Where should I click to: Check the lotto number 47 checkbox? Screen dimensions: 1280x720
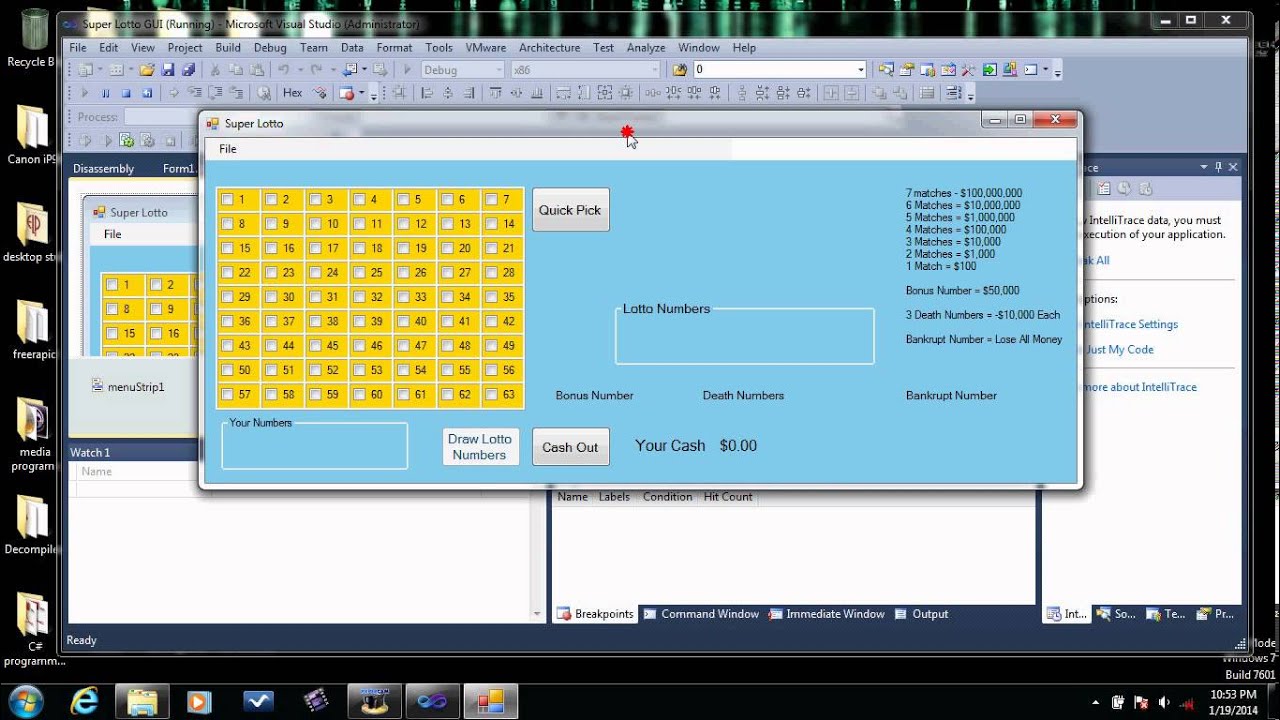[403, 346]
